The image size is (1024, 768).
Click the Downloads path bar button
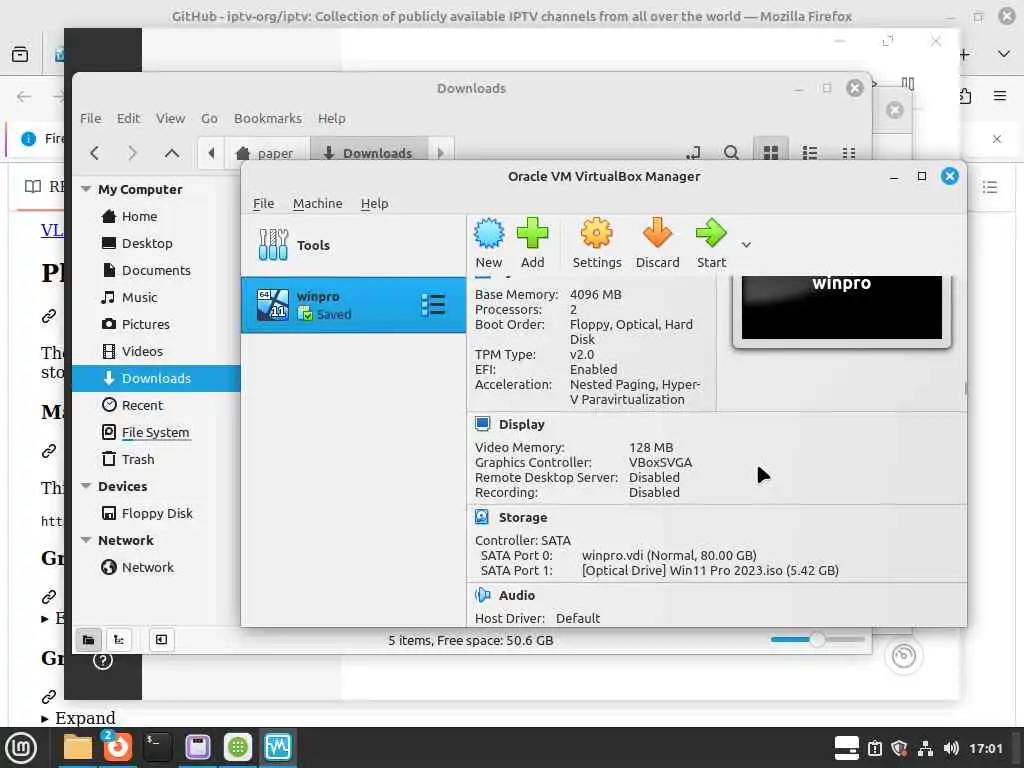point(369,153)
